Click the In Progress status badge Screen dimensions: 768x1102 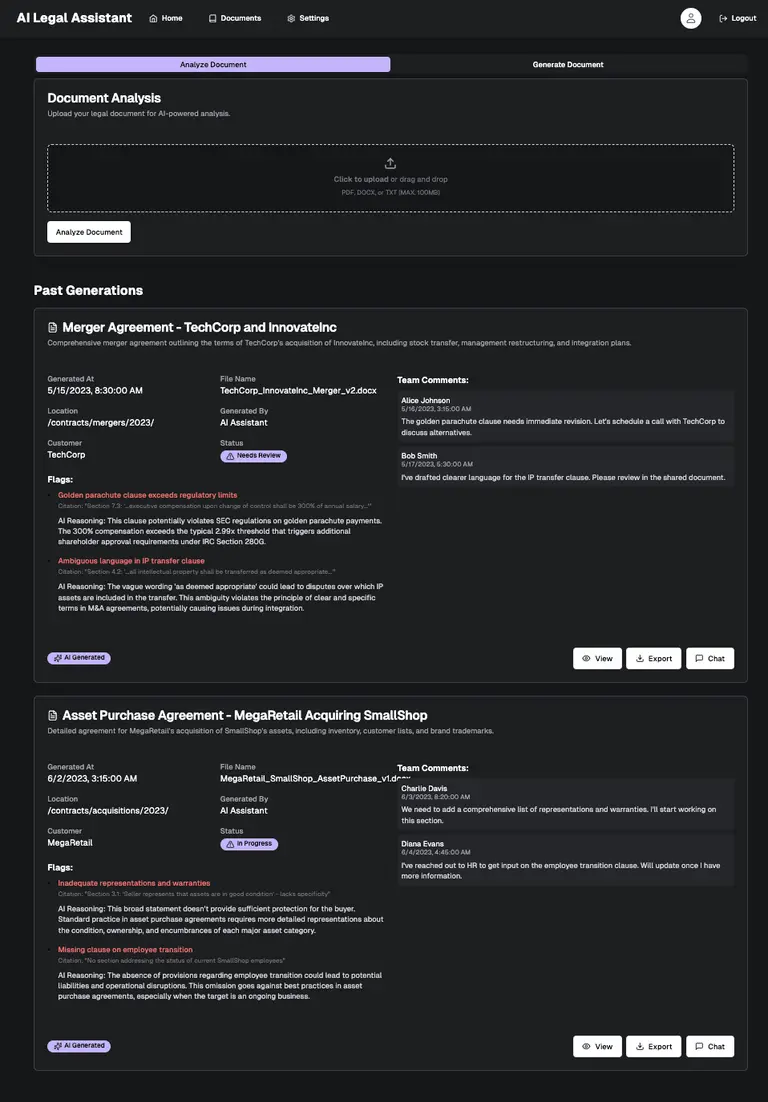click(x=249, y=844)
